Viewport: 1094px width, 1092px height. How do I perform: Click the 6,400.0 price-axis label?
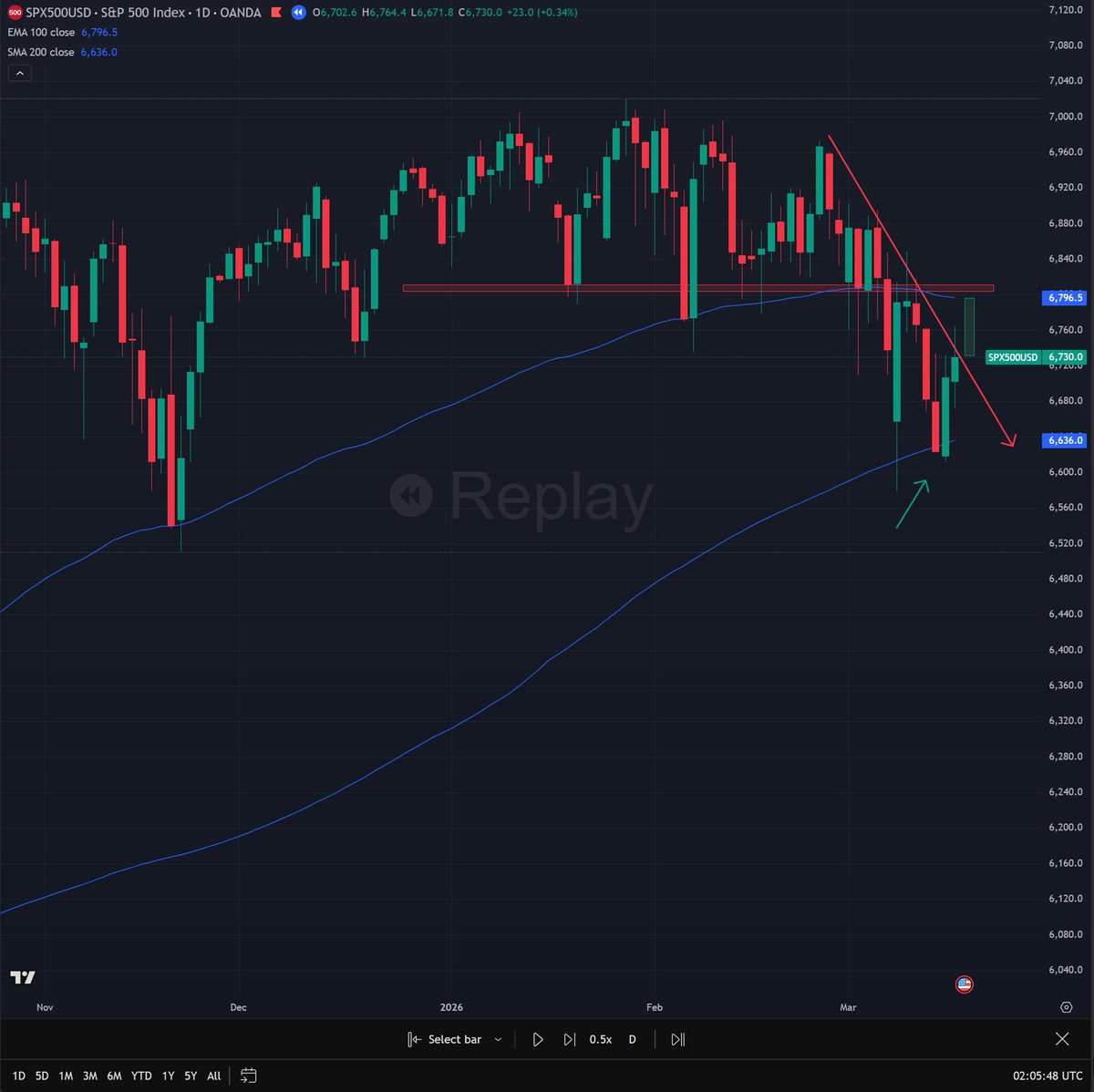(1065, 650)
